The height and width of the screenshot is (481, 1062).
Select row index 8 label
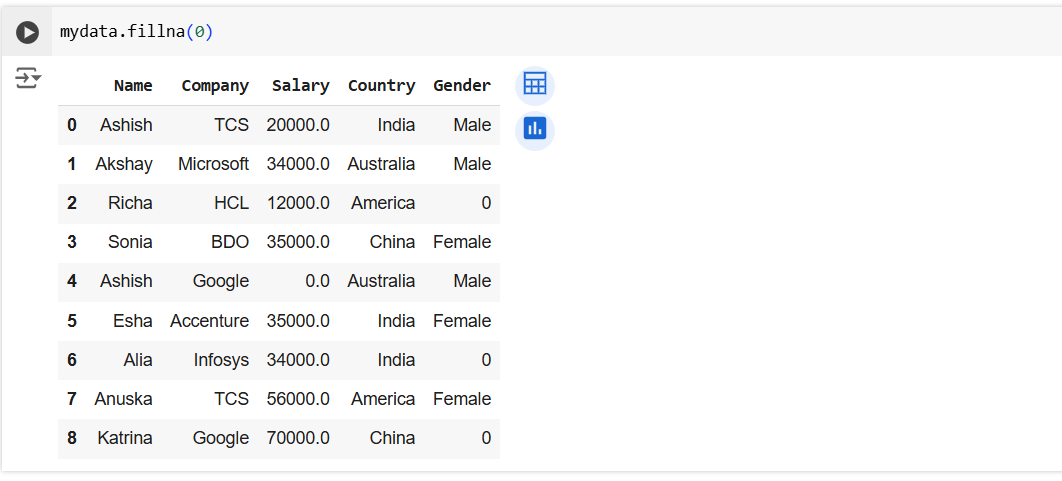(x=72, y=438)
